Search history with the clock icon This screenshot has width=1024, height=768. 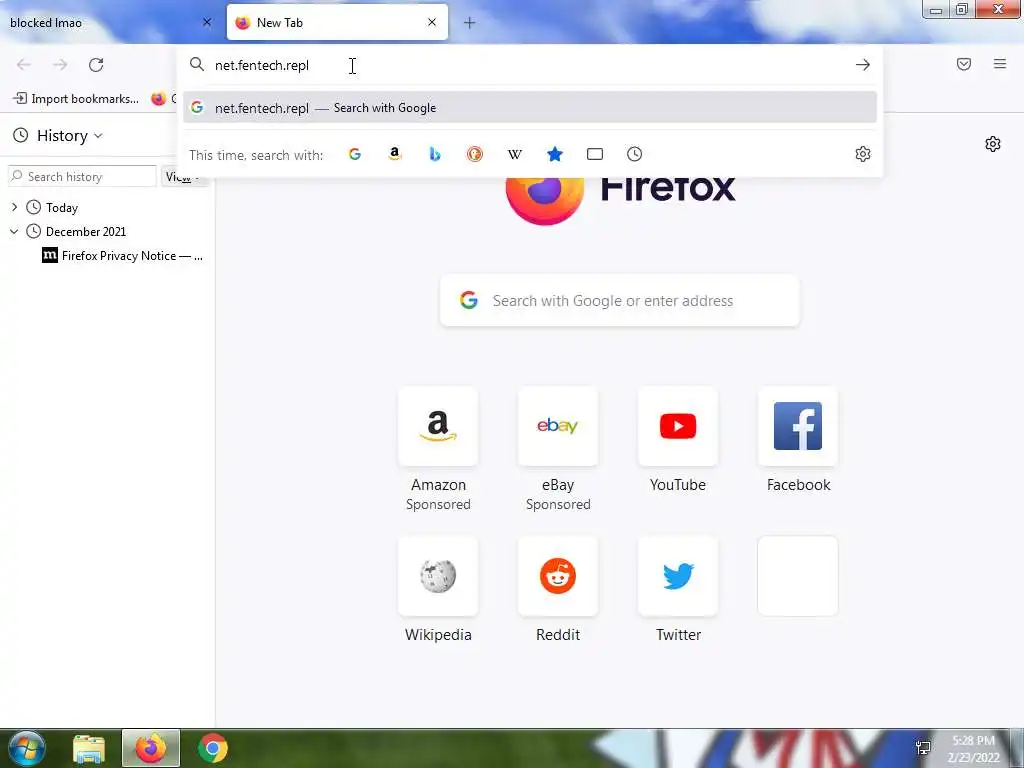pyautogui.click(x=635, y=154)
